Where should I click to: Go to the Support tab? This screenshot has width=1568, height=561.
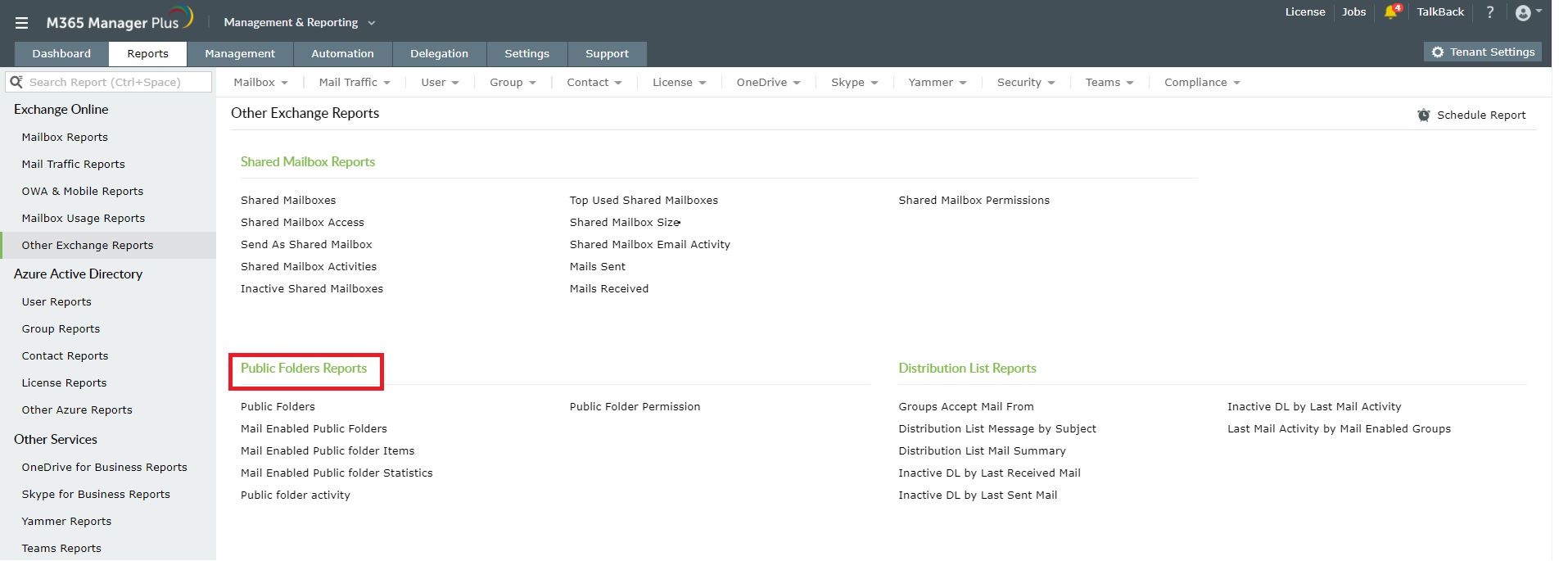tap(607, 54)
